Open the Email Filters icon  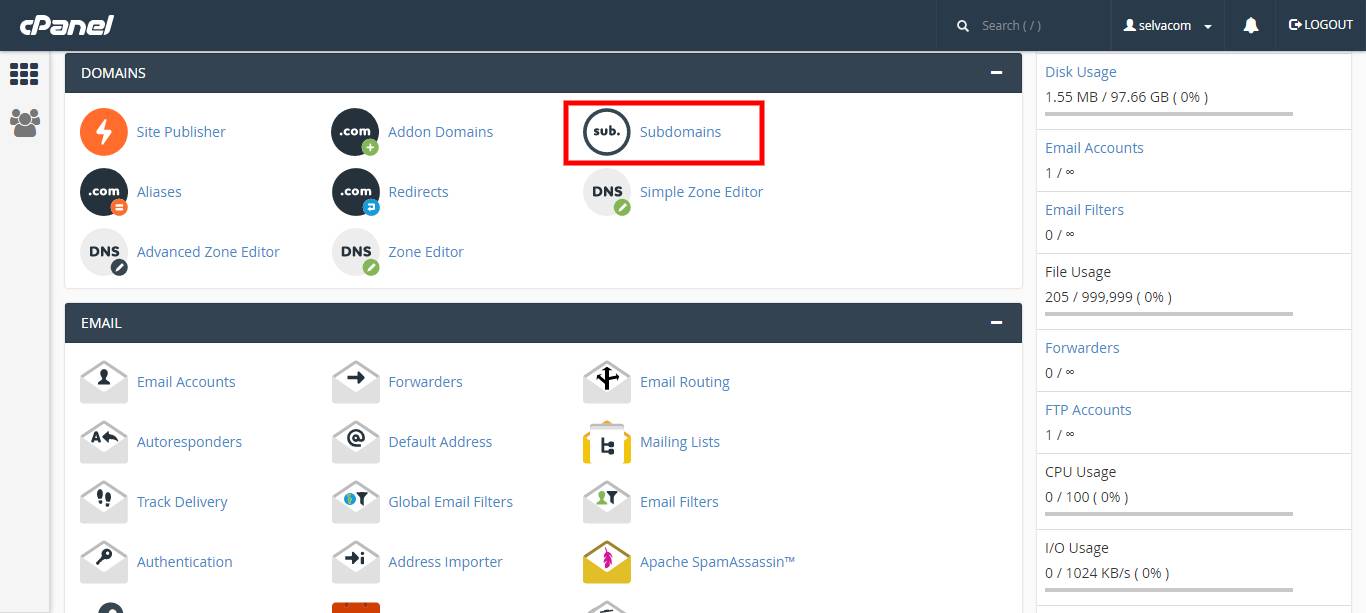(x=607, y=502)
